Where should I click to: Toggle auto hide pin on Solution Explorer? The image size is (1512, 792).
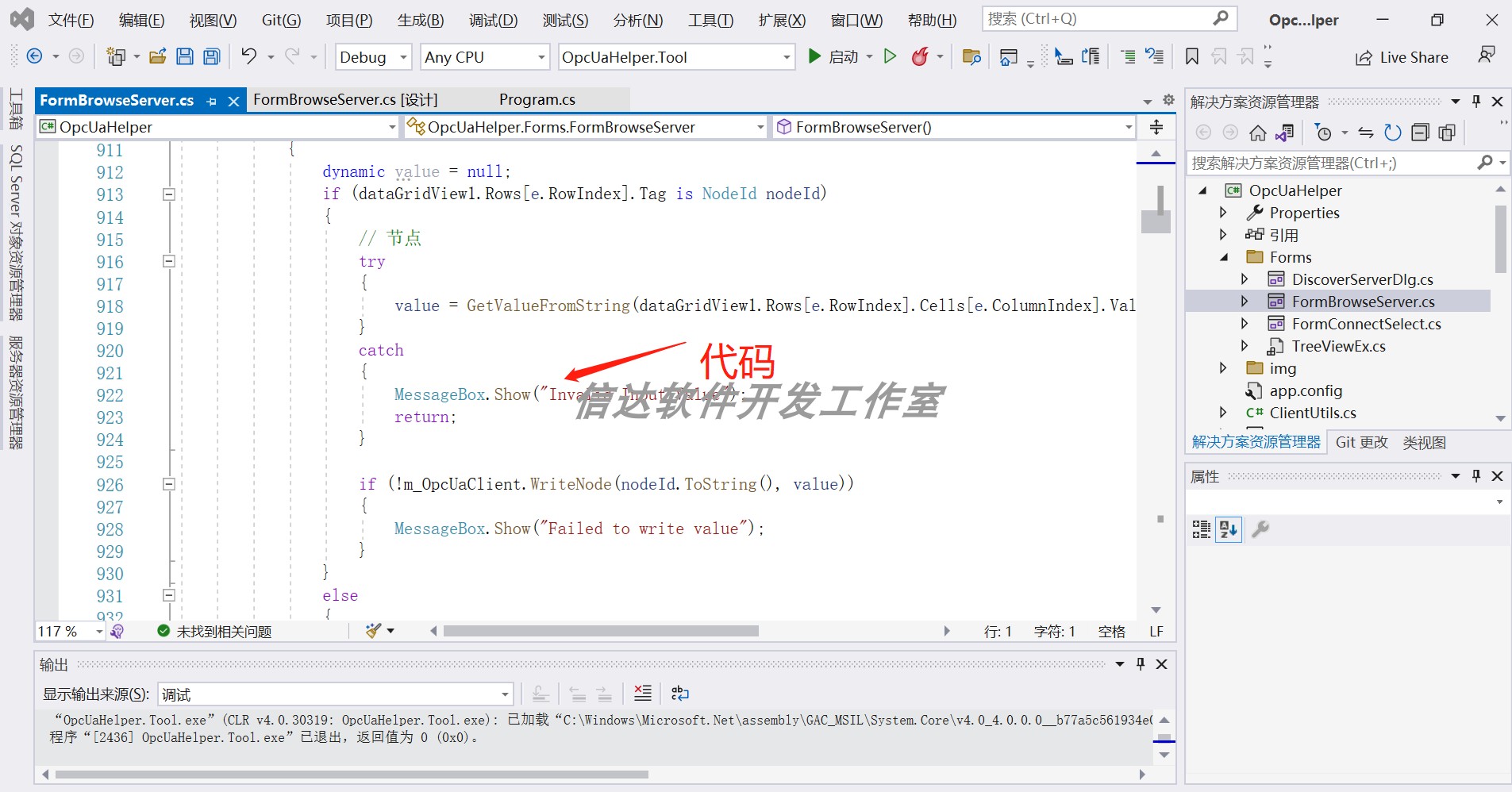tap(1476, 101)
